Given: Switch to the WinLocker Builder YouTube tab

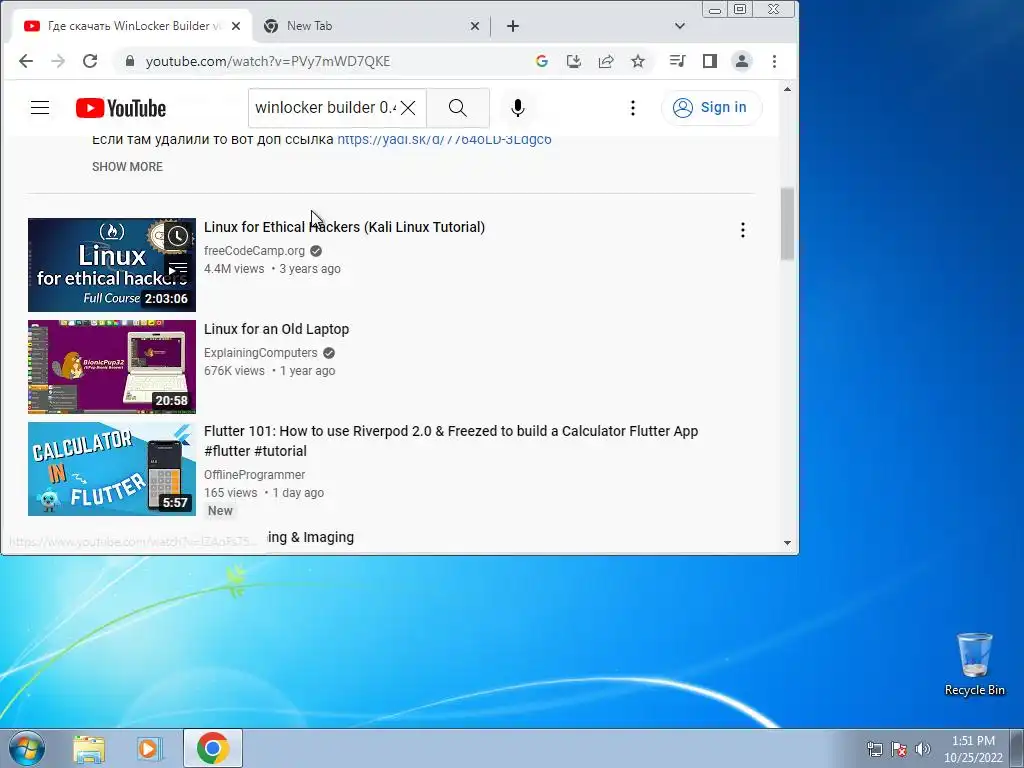Looking at the screenshot, I should [133, 26].
